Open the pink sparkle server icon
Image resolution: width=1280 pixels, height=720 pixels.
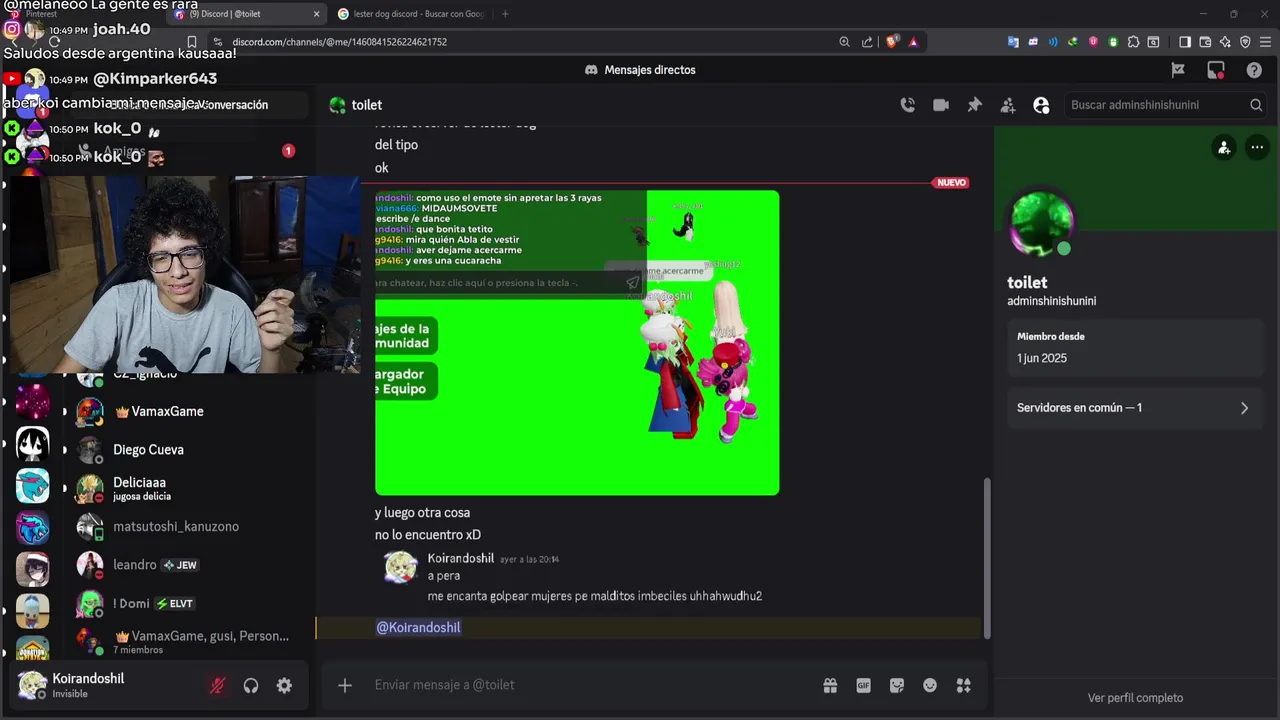[x=32, y=402]
